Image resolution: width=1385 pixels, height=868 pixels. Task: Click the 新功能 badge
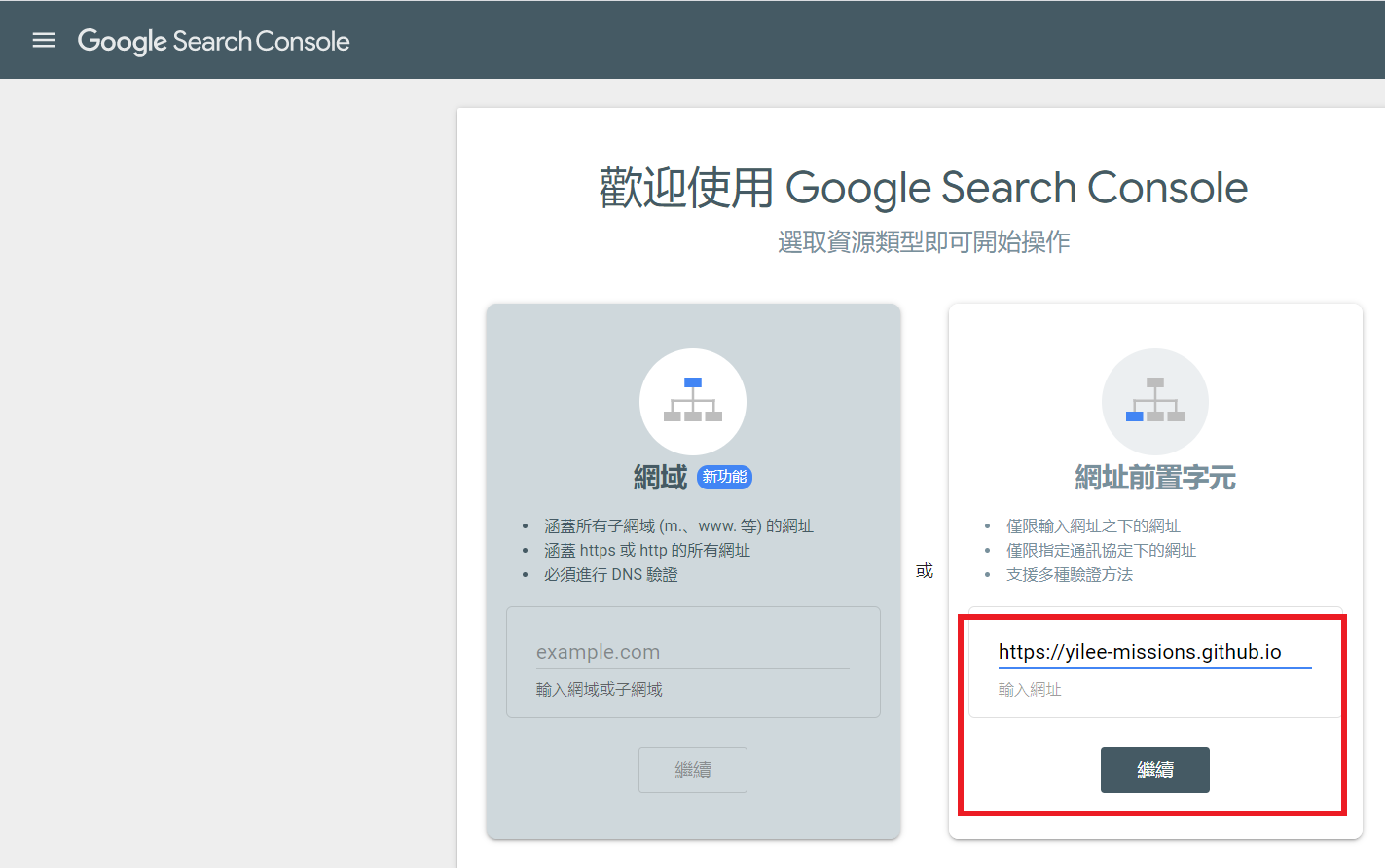point(724,477)
